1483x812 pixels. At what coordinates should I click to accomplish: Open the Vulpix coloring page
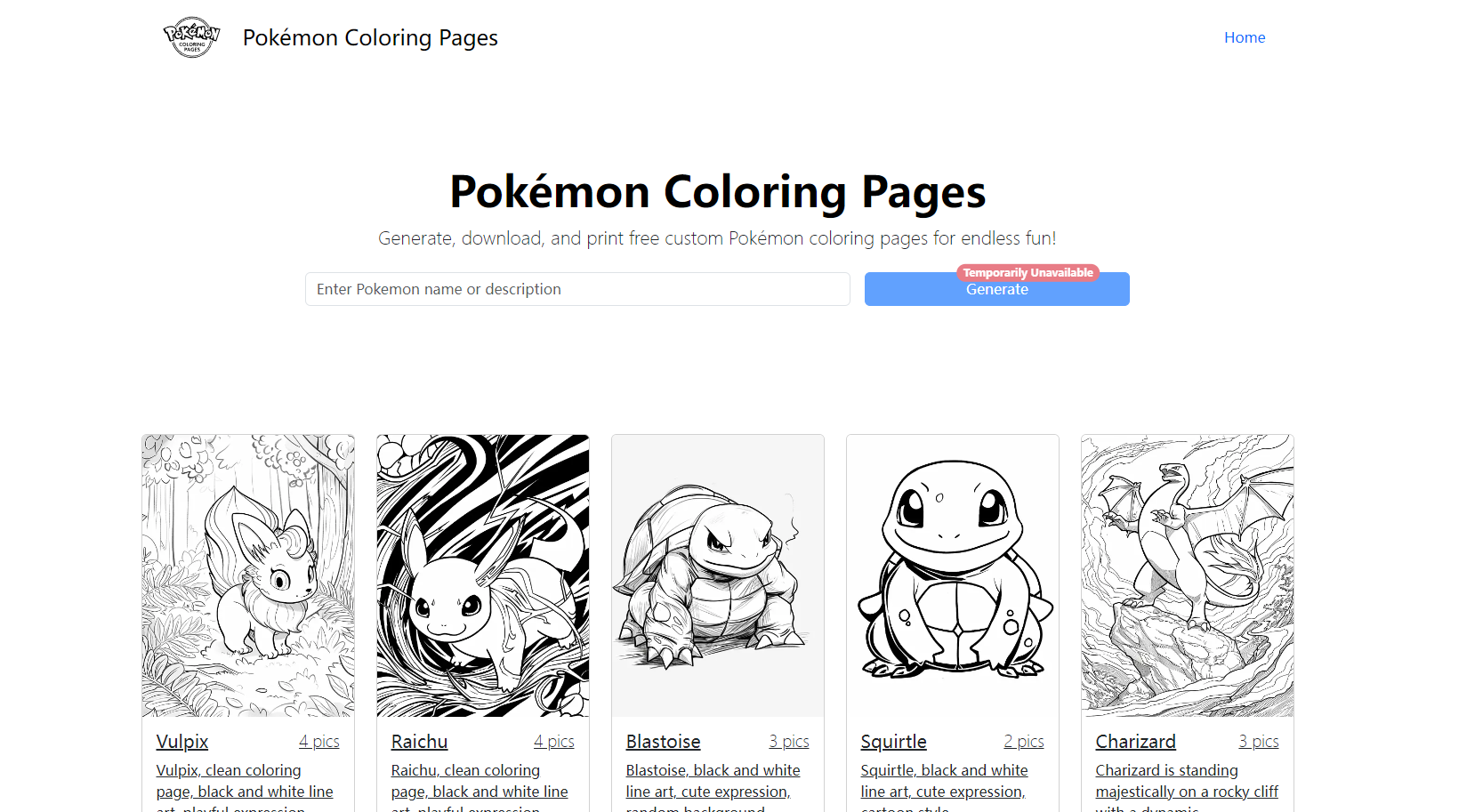tap(181, 741)
